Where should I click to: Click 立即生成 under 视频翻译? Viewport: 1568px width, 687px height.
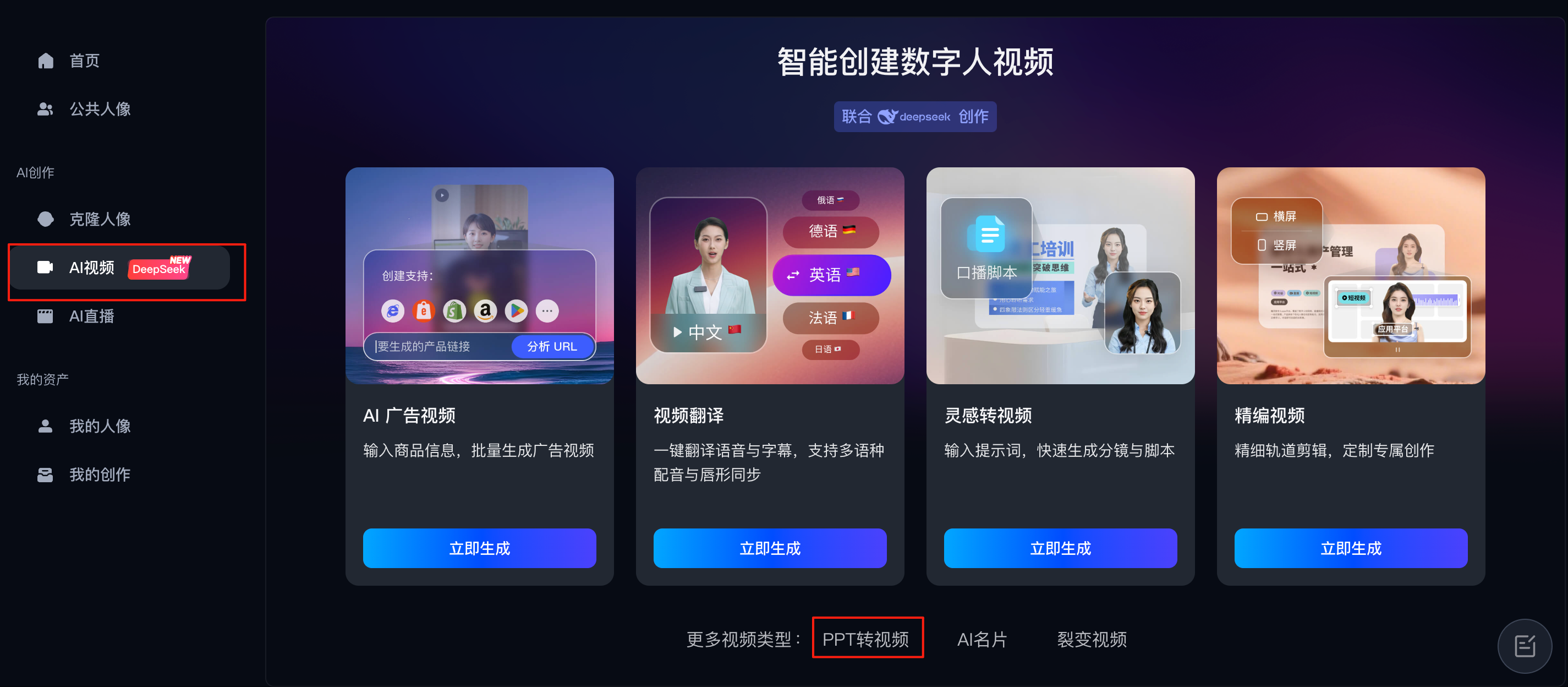pos(770,548)
